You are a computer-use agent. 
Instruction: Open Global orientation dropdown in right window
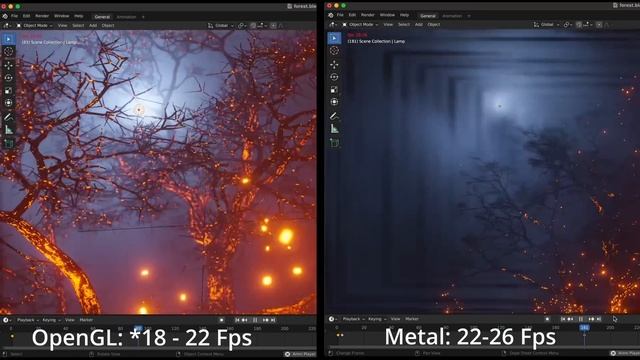coord(547,24)
